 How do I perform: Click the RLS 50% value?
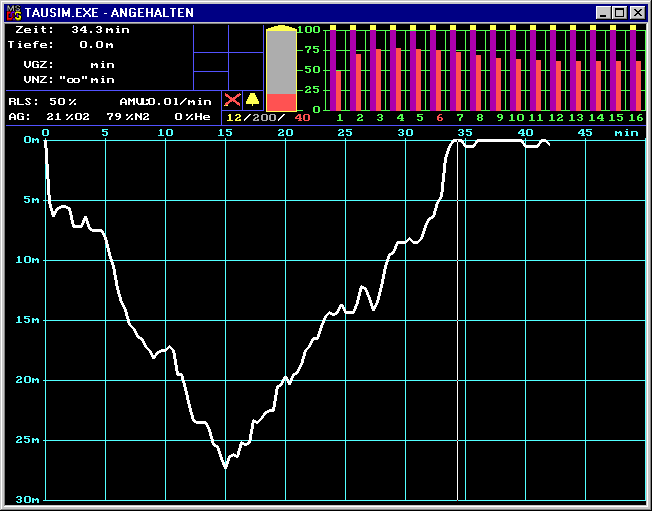point(43,101)
